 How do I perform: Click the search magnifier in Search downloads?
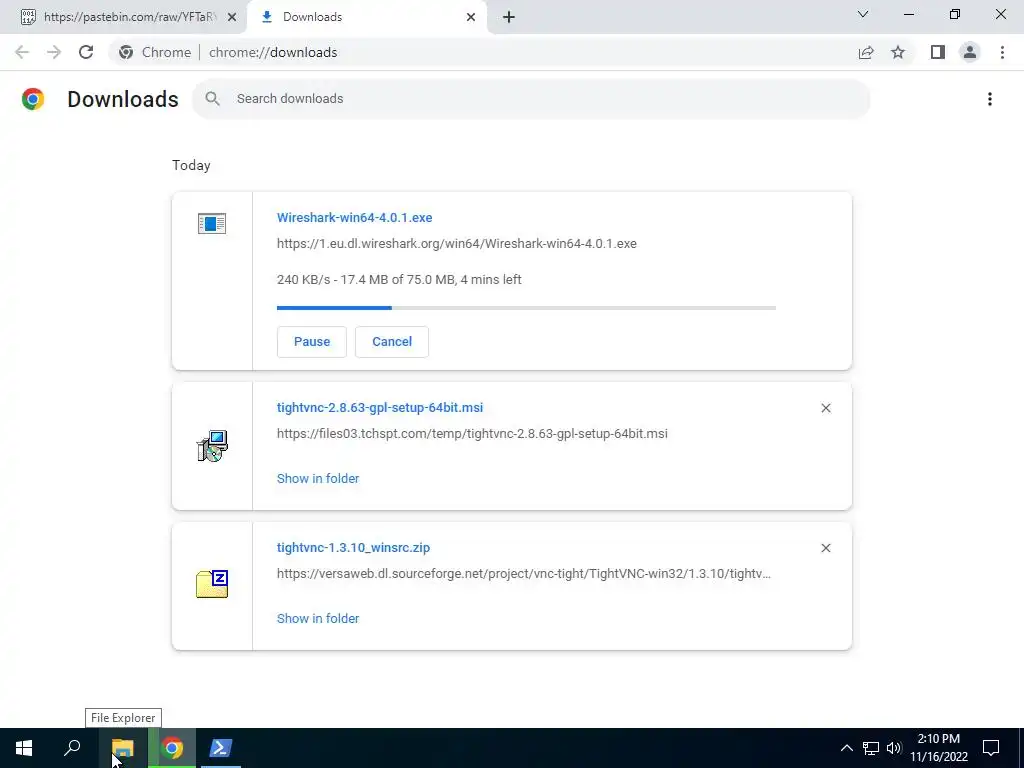coord(212,99)
